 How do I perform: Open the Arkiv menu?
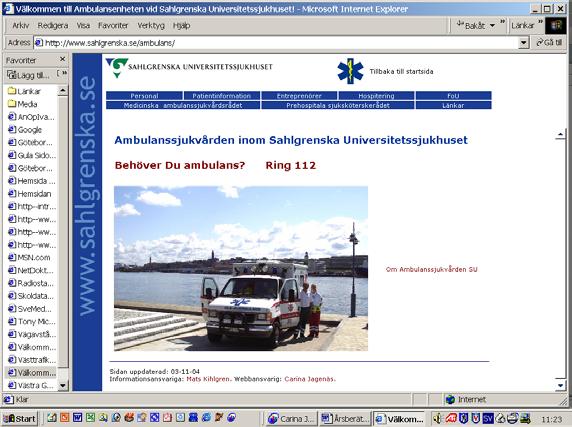pyautogui.click(x=20, y=26)
